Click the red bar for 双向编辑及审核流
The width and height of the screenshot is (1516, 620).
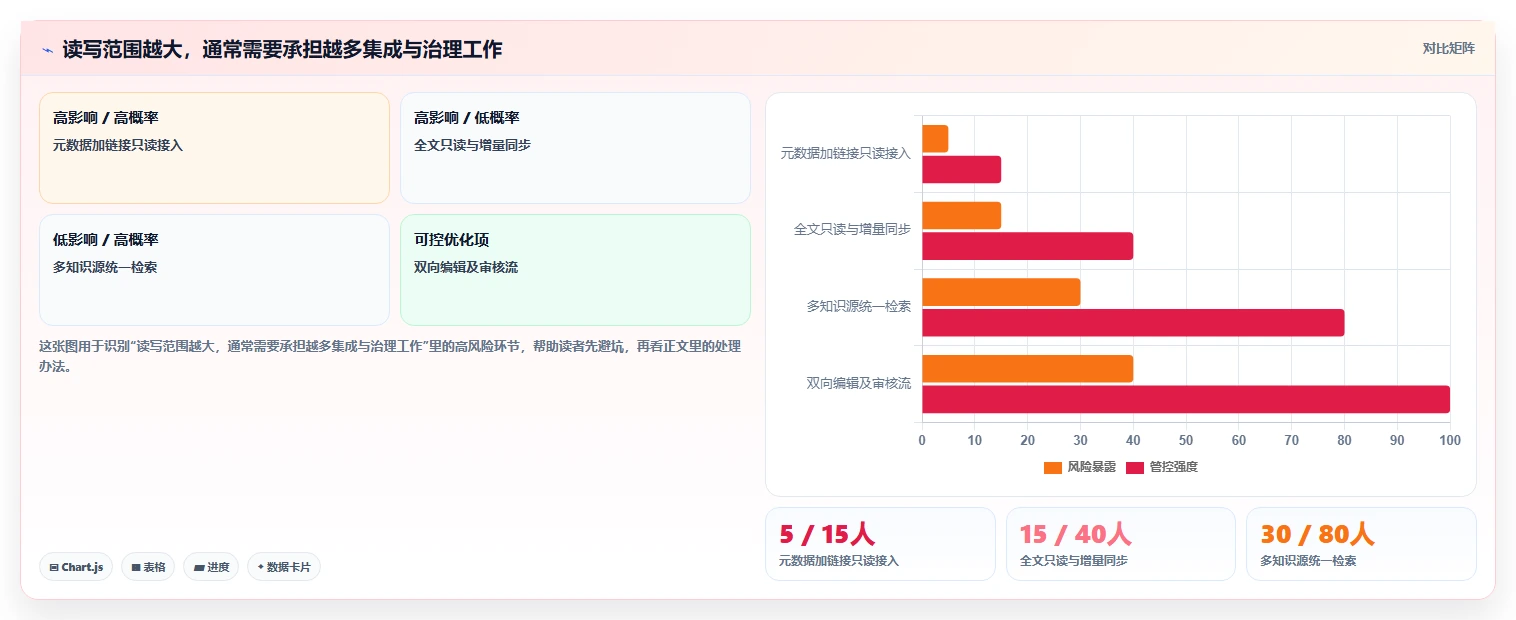point(1186,399)
